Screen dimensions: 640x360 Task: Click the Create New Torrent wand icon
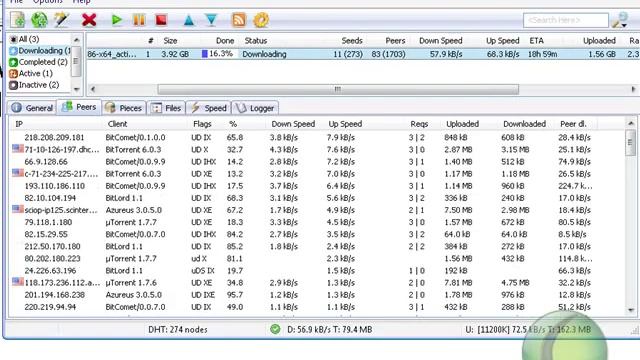pos(62,20)
